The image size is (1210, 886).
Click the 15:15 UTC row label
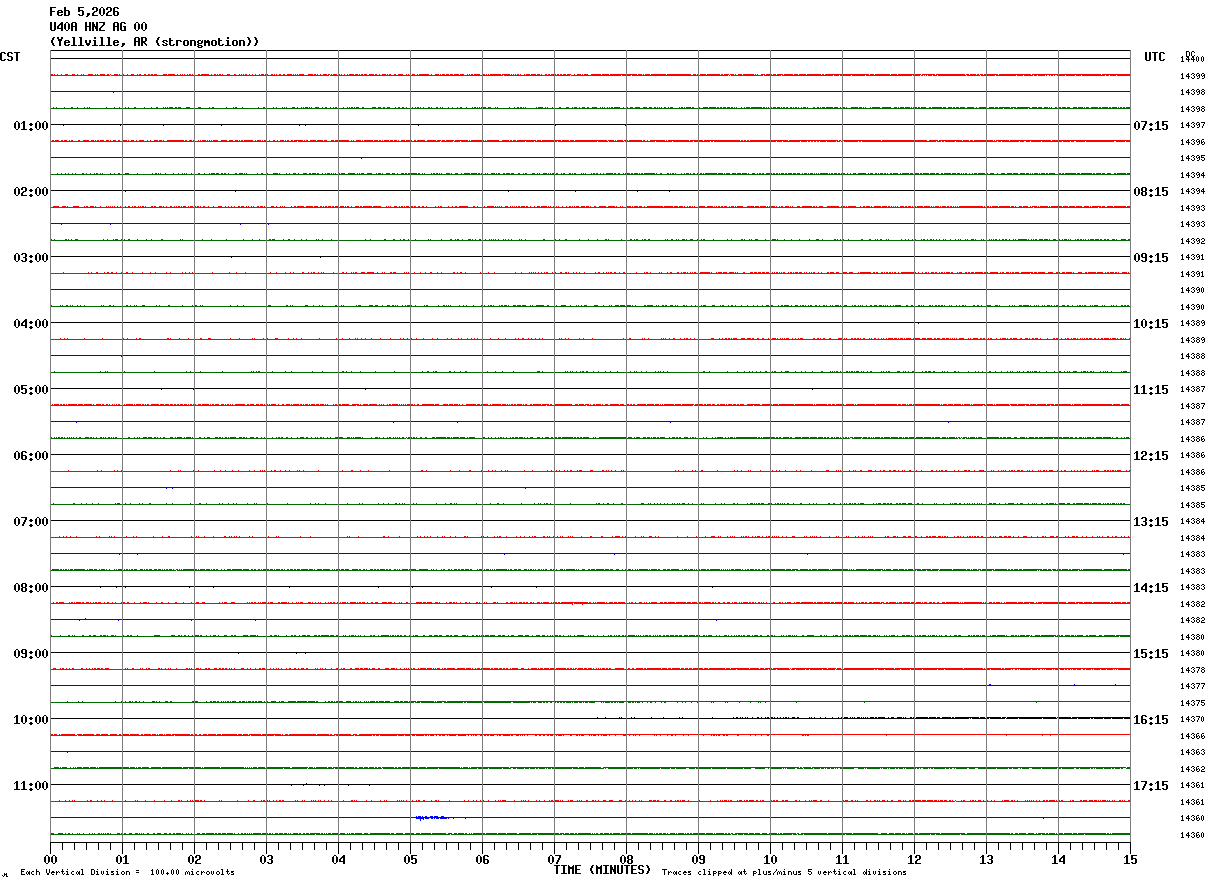click(x=1151, y=654)
